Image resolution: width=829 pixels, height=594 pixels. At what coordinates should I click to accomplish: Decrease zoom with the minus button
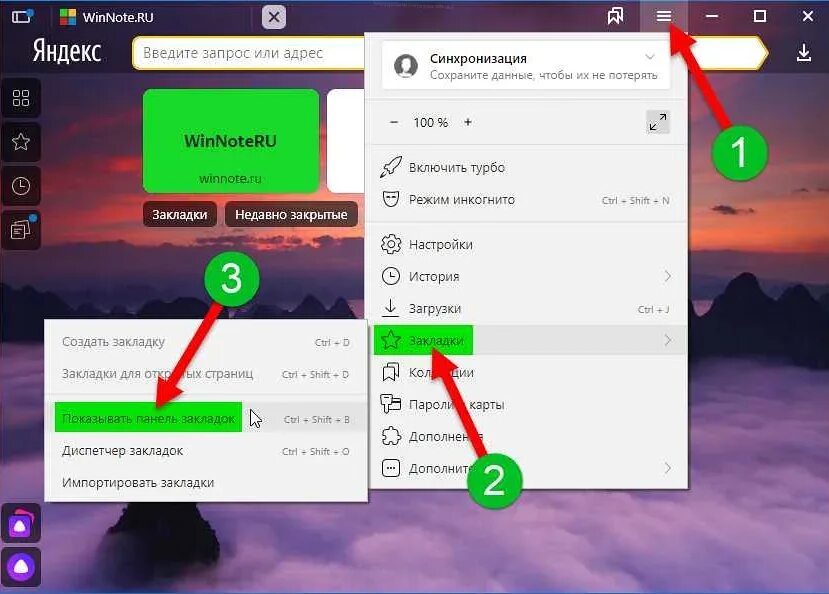[394, 122]
